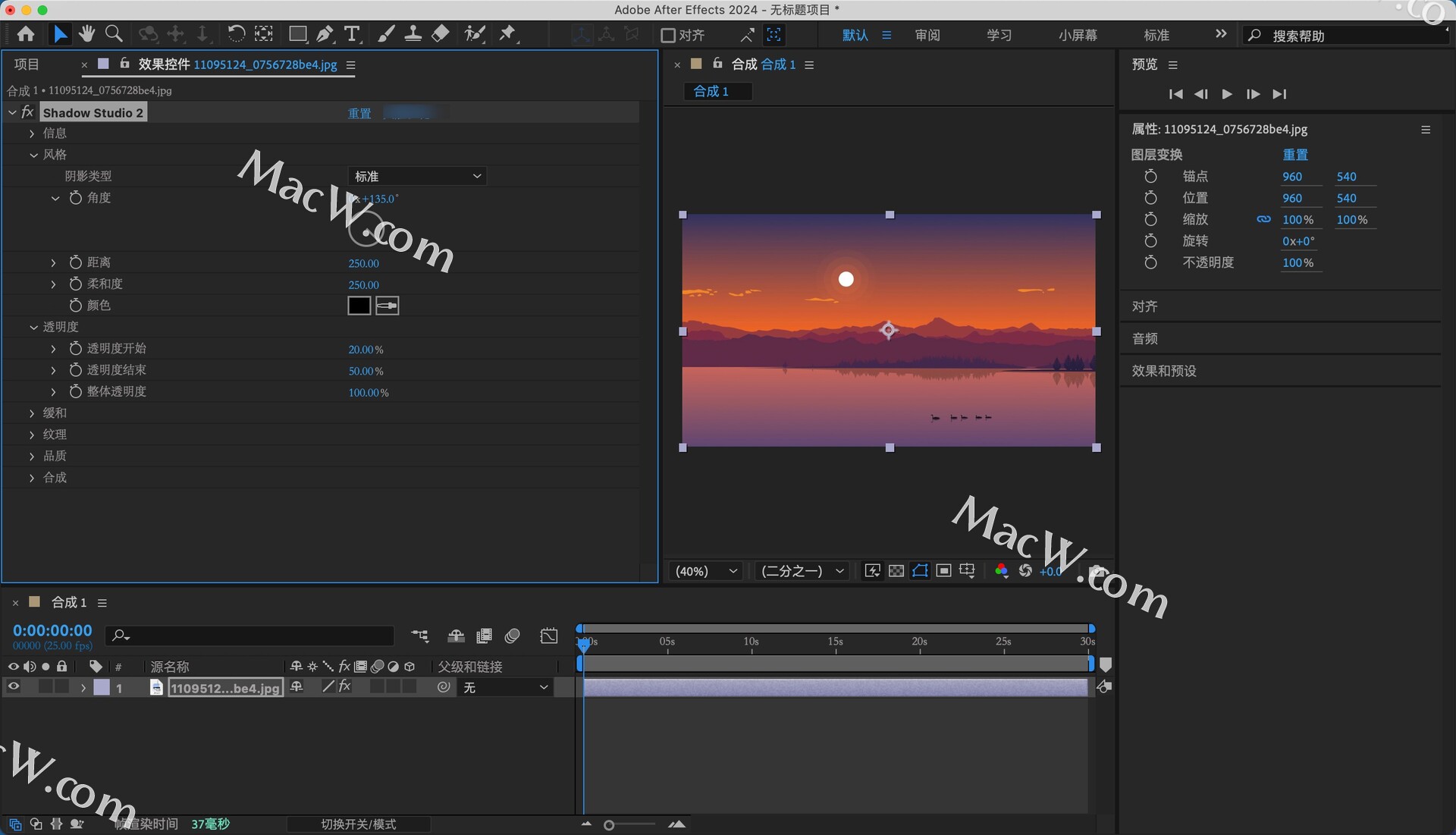Select the Hand tool
The width and height of the screenshot is (1456, 835).
[86, 33]
